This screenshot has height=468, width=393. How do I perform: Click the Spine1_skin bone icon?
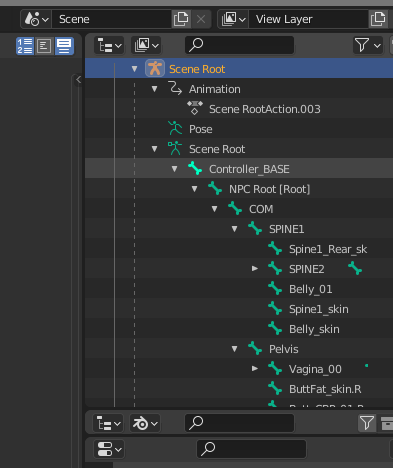point(275,308)
